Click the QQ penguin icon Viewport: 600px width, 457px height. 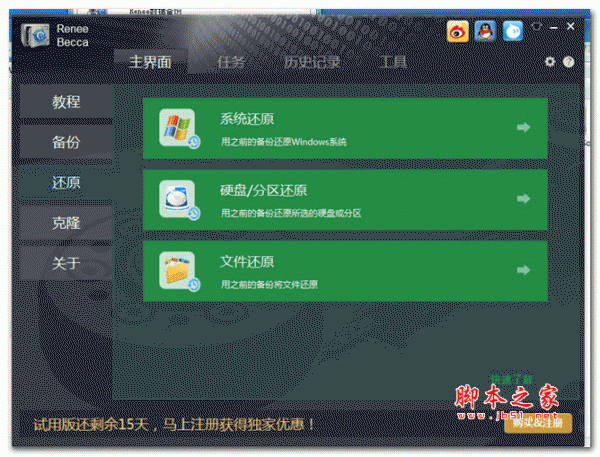[x=485, y=31]
